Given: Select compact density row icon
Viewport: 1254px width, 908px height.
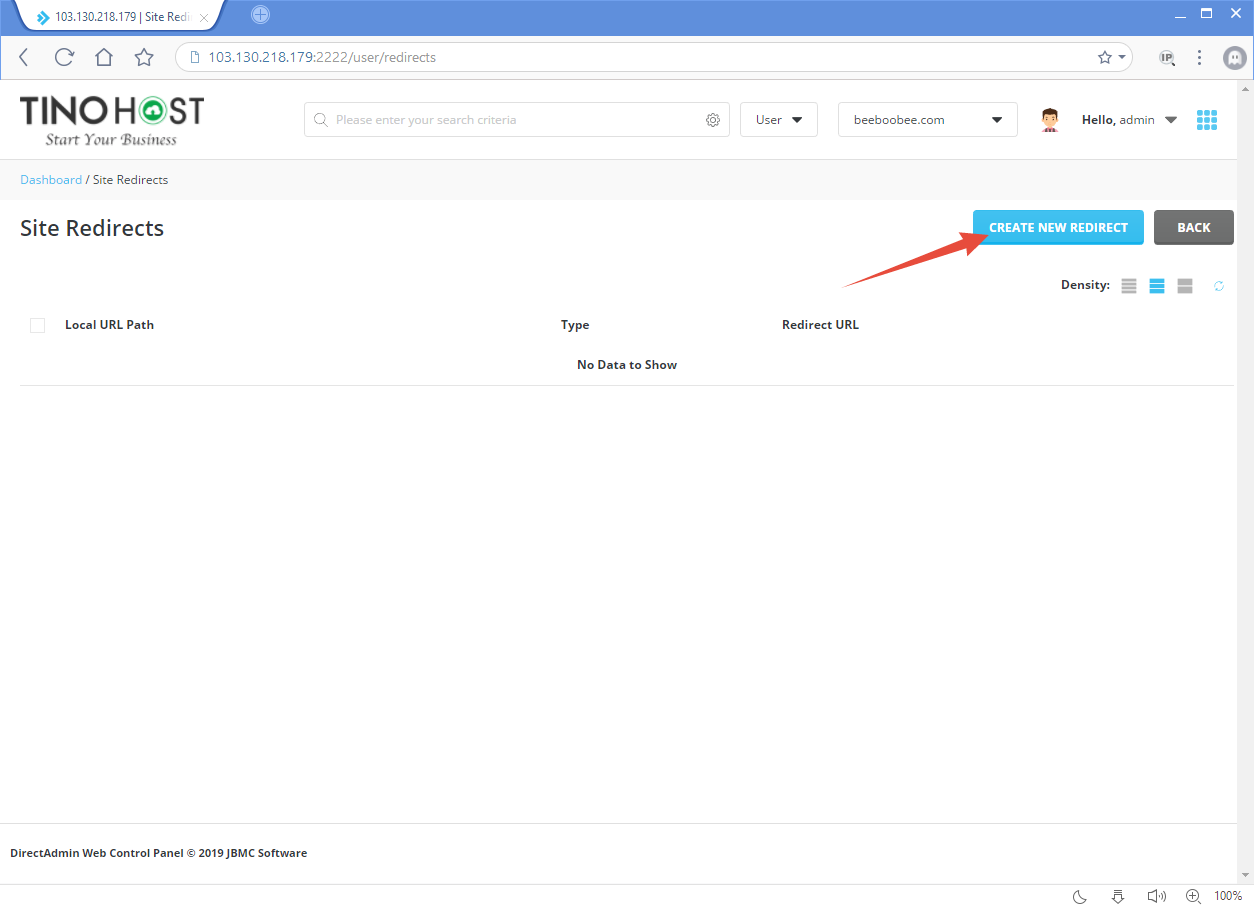Looking at the screenshot, I should [x=1129, y=286].
